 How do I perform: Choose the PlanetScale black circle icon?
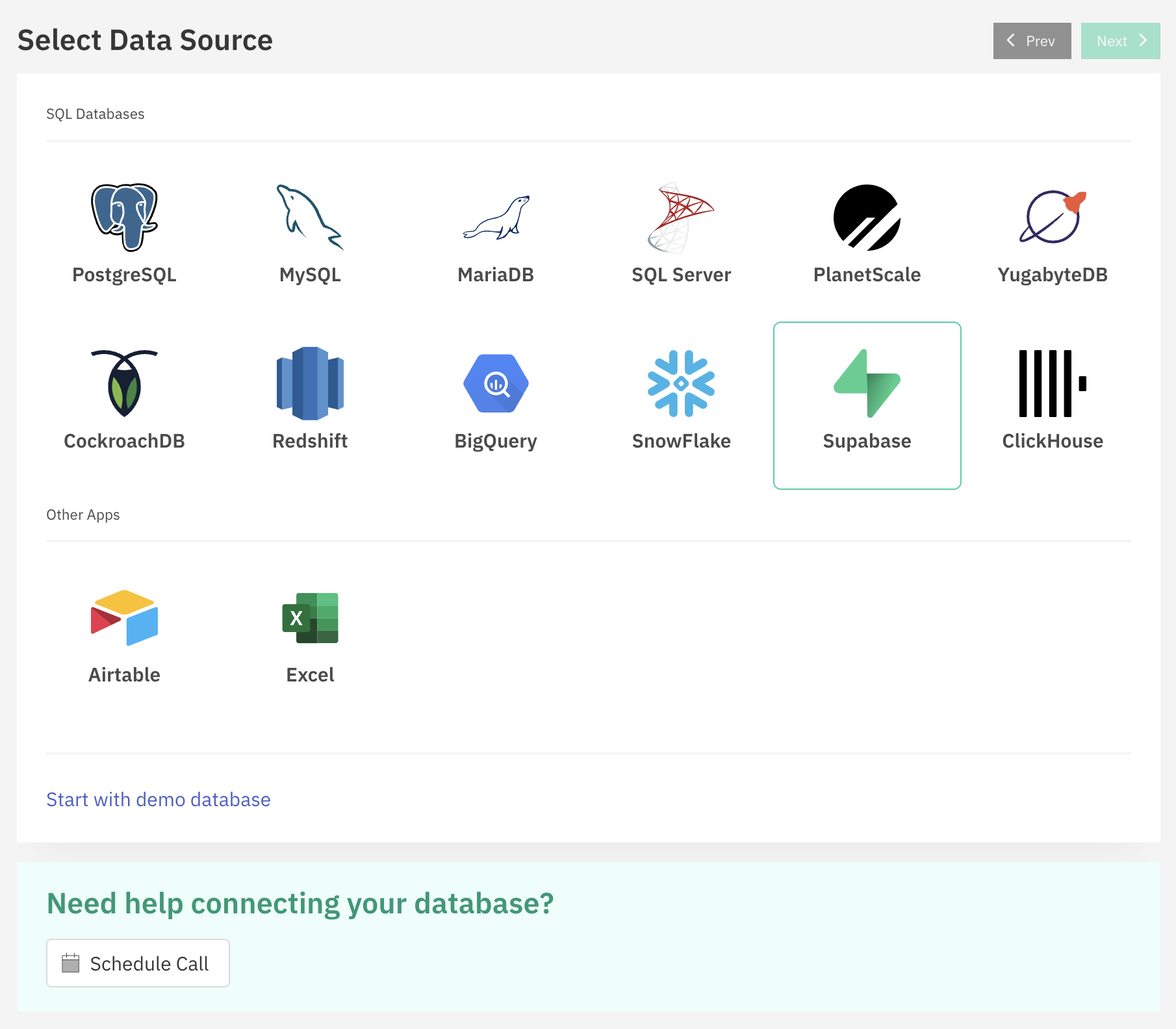pyautogui.click(x=867, y=217)
